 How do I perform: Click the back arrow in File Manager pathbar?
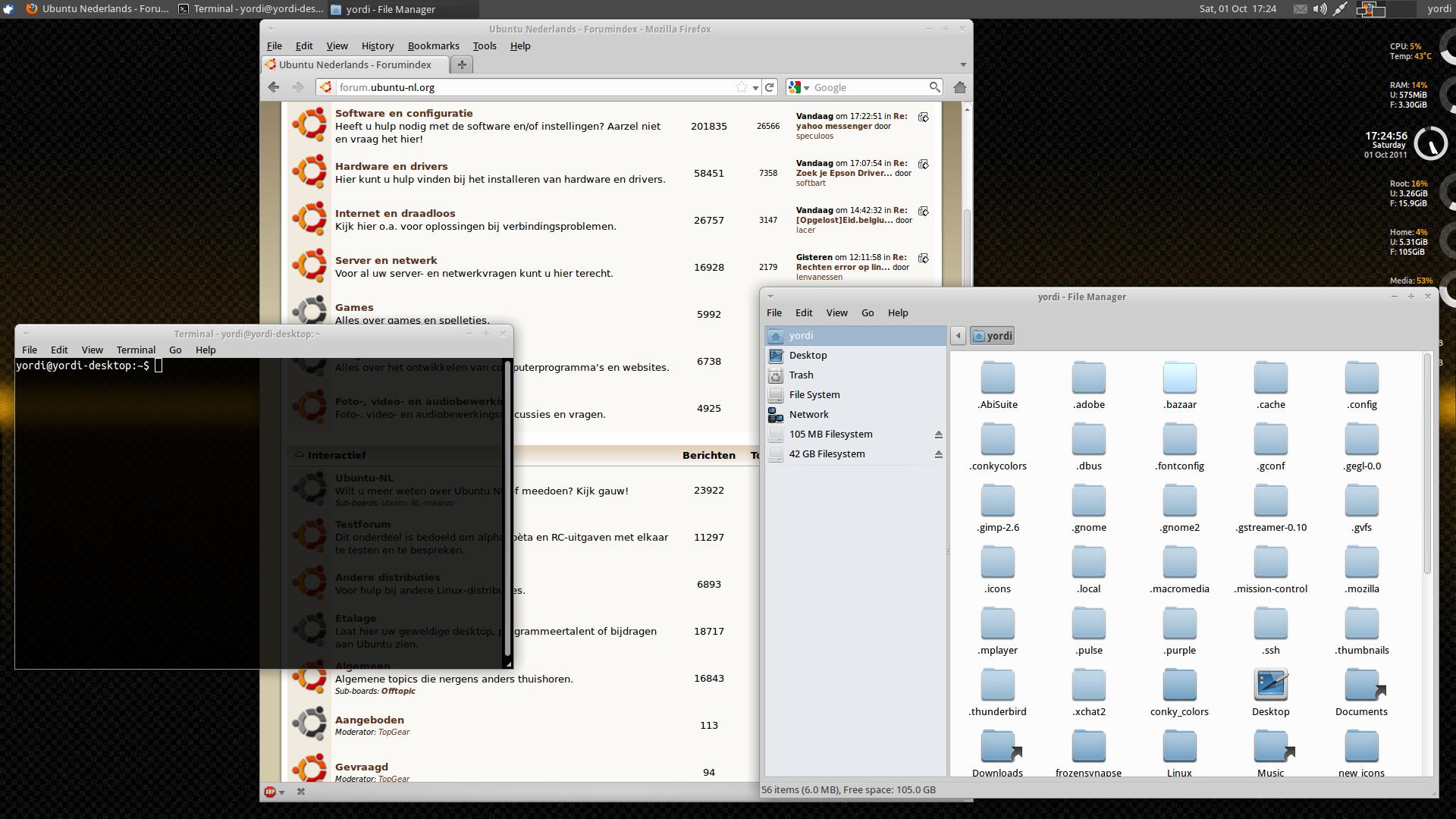958,336
